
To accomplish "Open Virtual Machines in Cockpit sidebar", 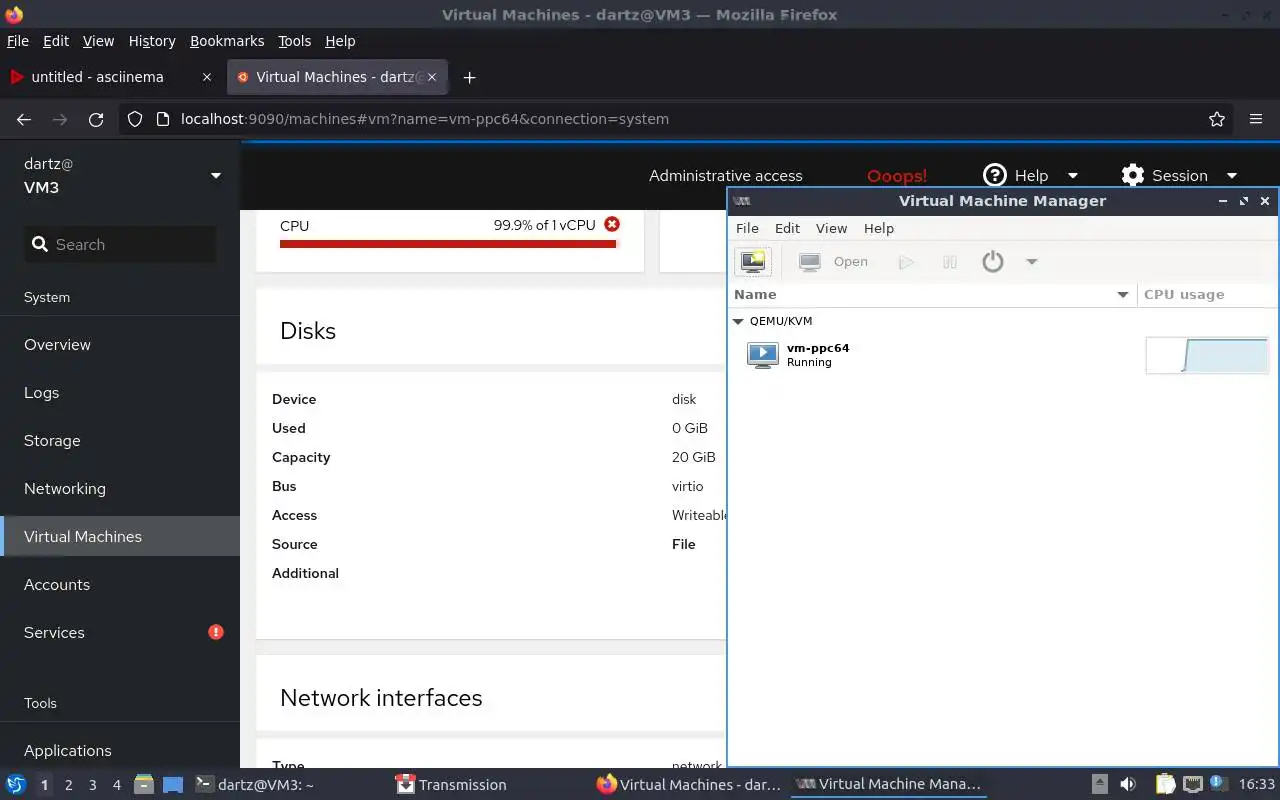I will [120, 536].
